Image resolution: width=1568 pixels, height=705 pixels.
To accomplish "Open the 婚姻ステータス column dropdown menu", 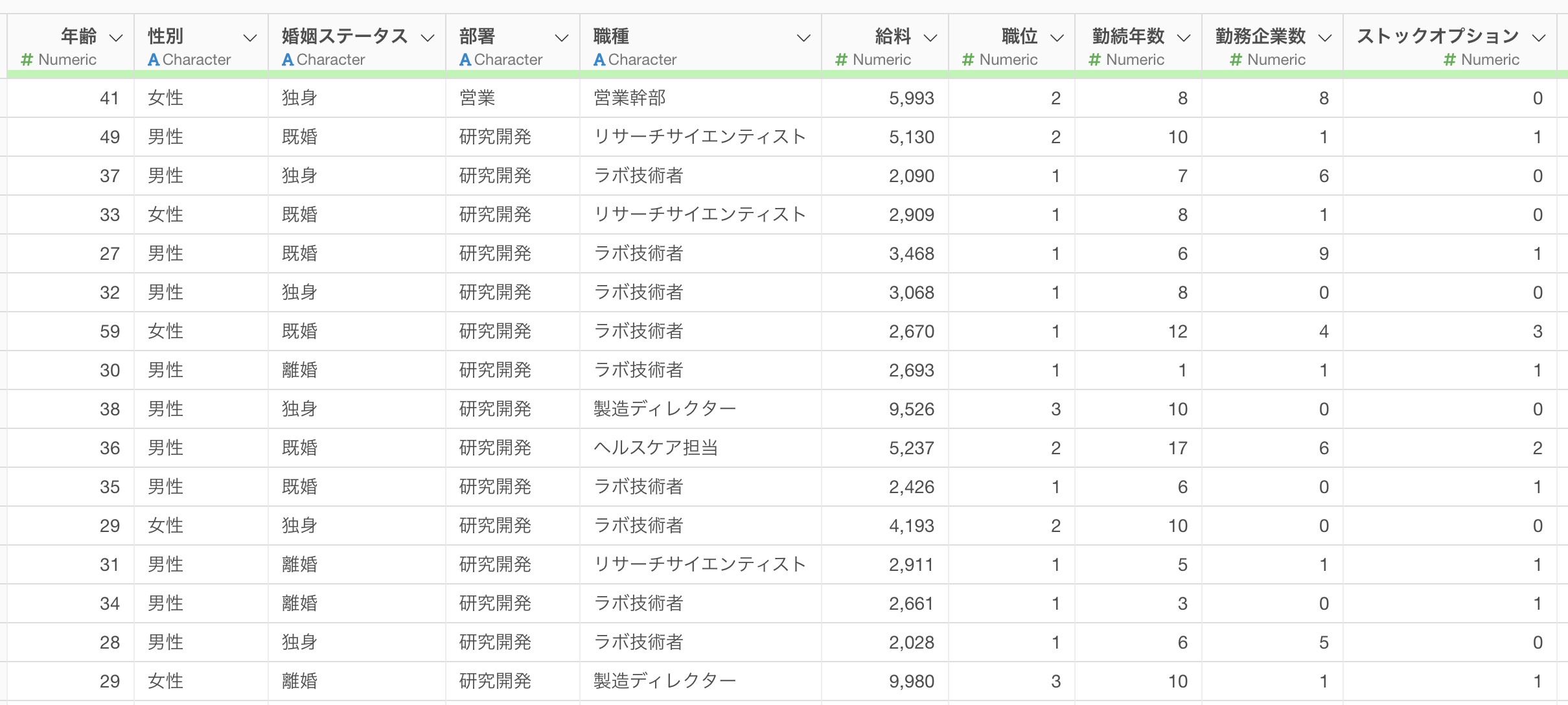I will click(x=428, y=38).
